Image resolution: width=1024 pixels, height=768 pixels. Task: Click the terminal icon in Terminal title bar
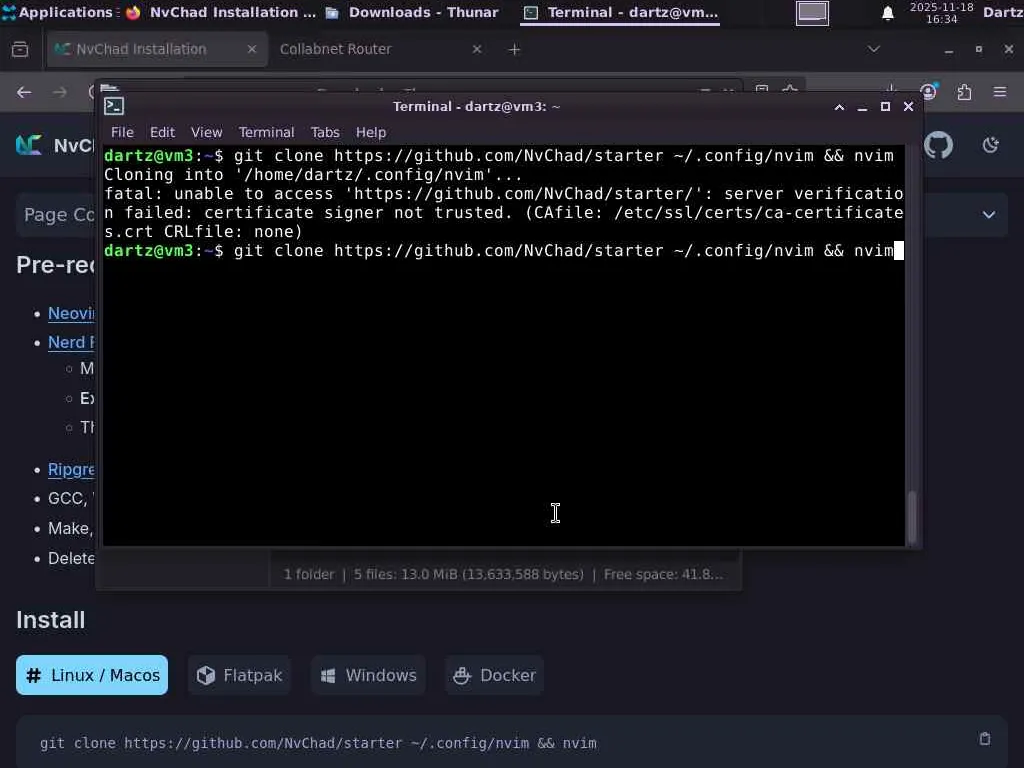[x=114, y=106]
